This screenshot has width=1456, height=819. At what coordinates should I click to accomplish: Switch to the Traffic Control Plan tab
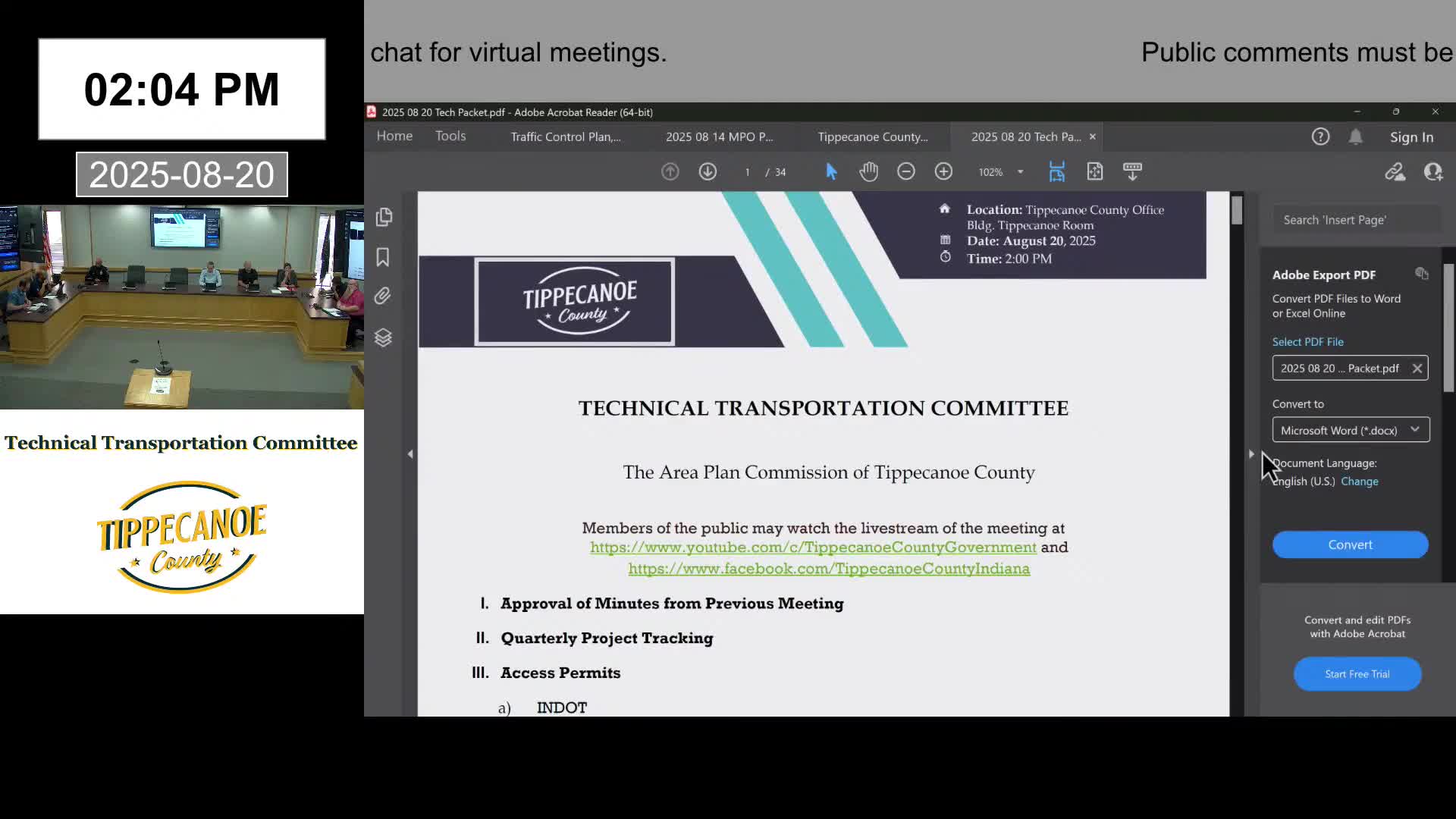565,137
